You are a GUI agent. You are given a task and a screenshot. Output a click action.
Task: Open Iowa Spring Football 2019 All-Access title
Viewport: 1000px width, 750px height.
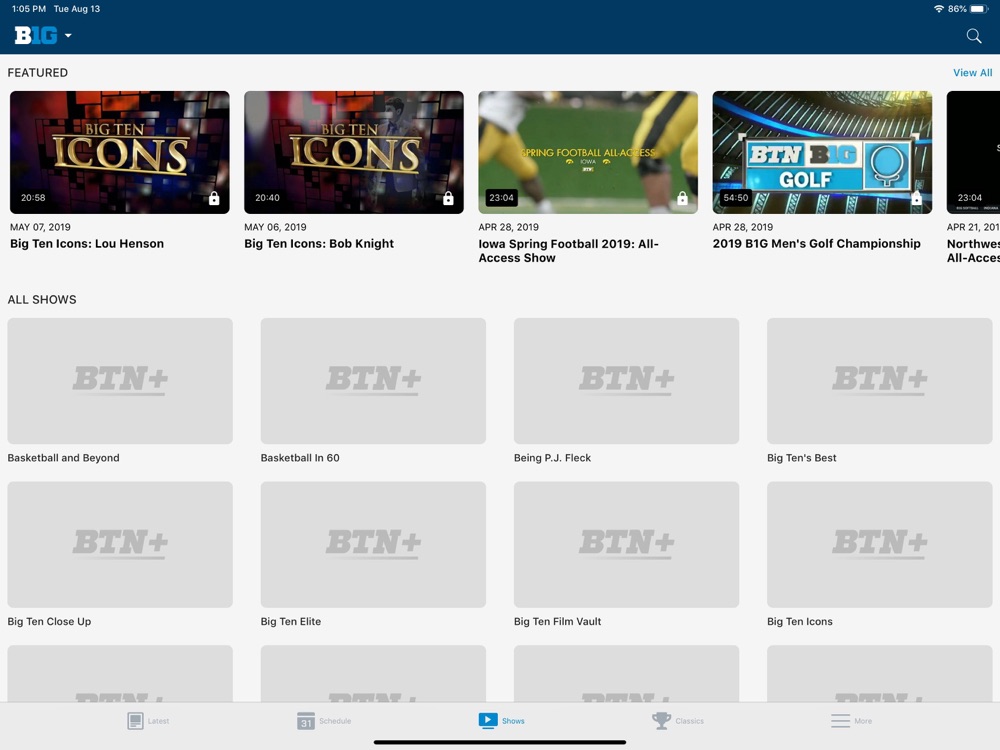[x=569, y=251]
